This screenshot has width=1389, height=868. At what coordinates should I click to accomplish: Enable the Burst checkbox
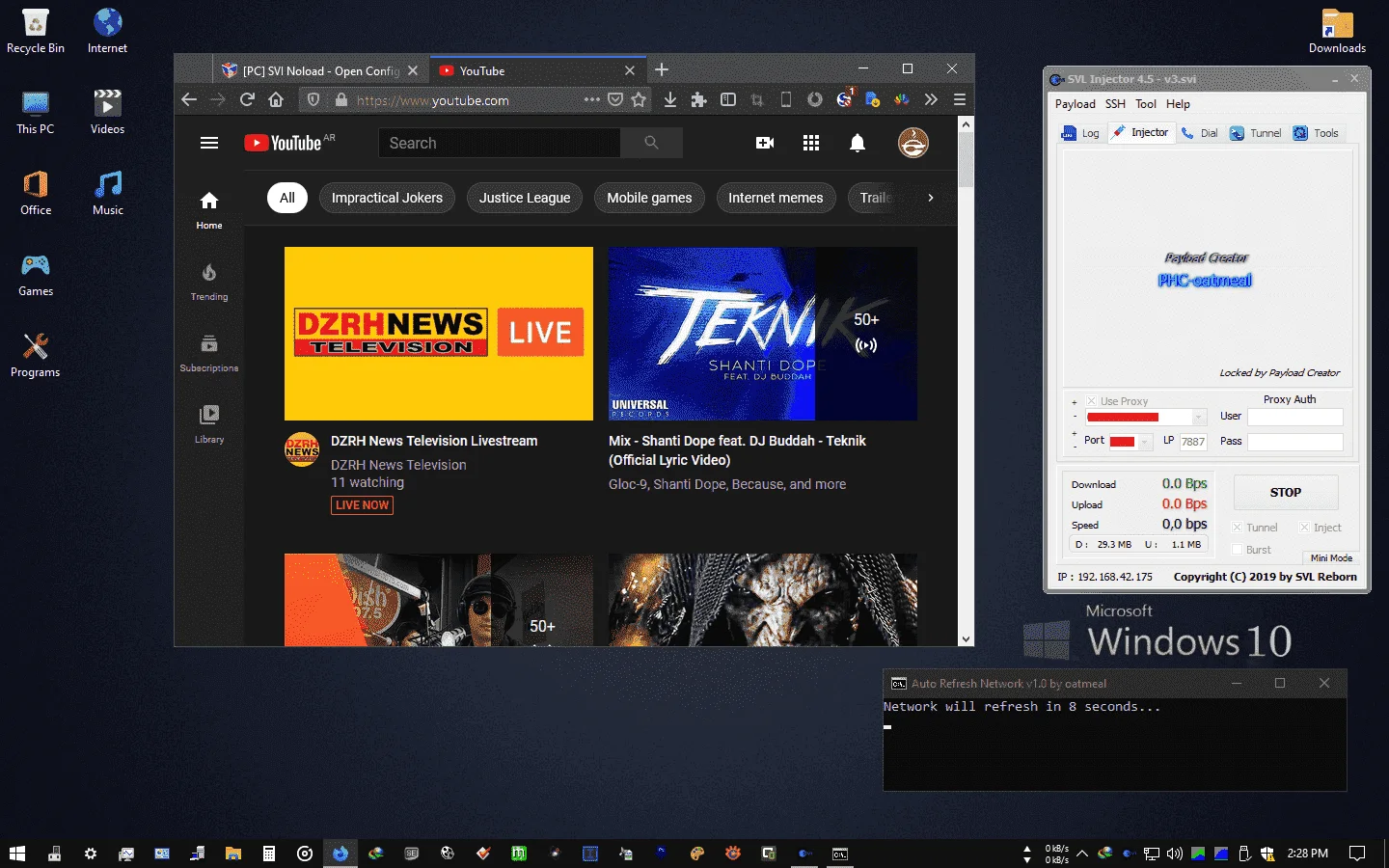tap(1237, 550)
